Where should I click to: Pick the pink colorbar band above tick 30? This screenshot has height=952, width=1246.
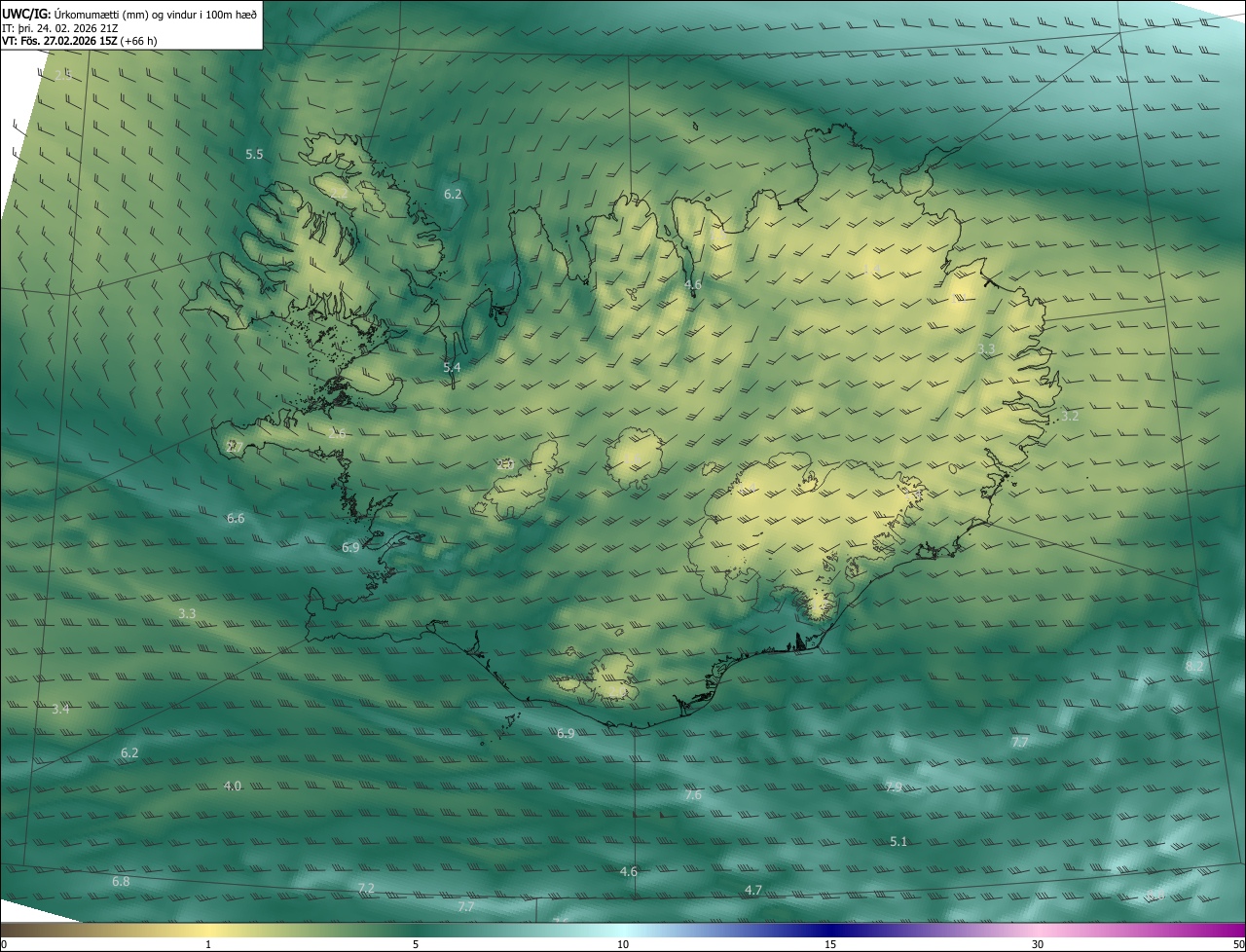point(1038,930)
